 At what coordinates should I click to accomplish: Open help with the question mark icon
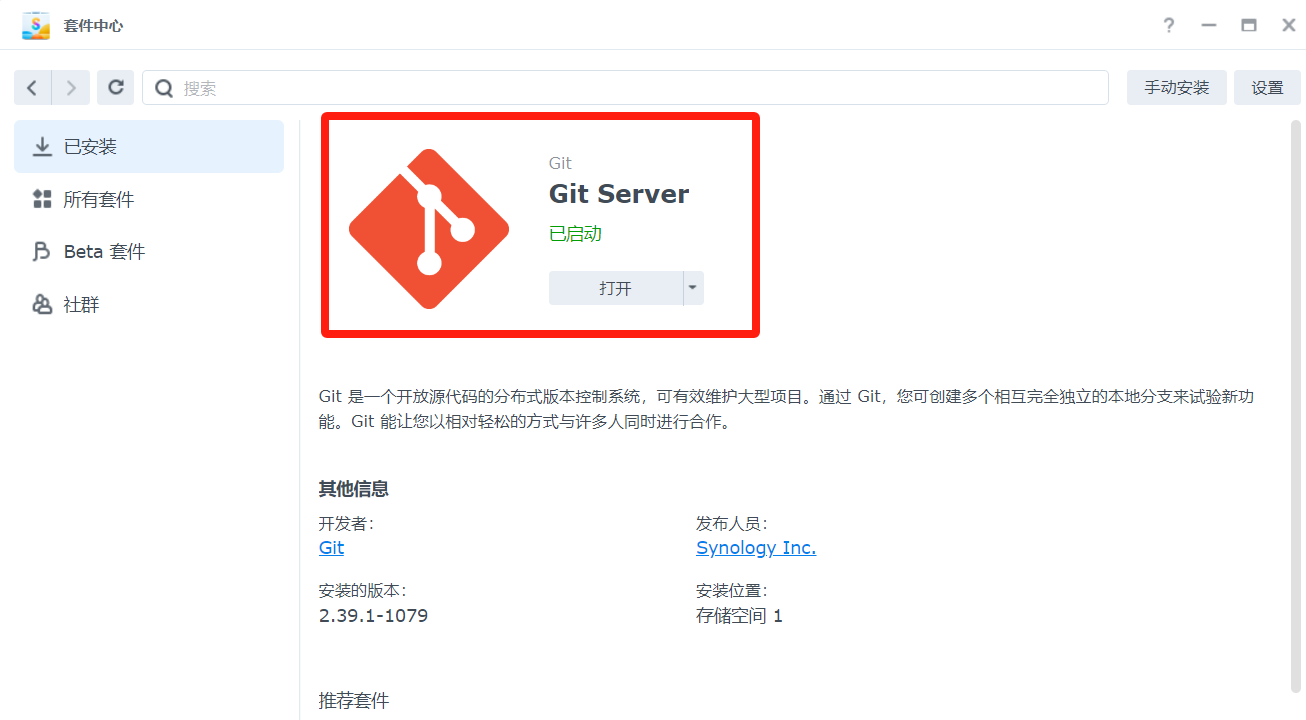point(1168,25)
